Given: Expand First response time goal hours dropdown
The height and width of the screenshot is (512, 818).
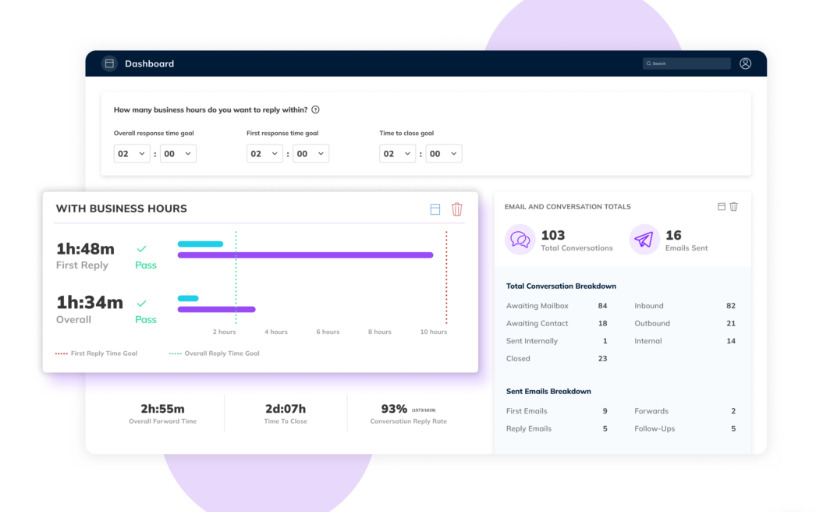Looking at the screenshot, I should 264,154.
